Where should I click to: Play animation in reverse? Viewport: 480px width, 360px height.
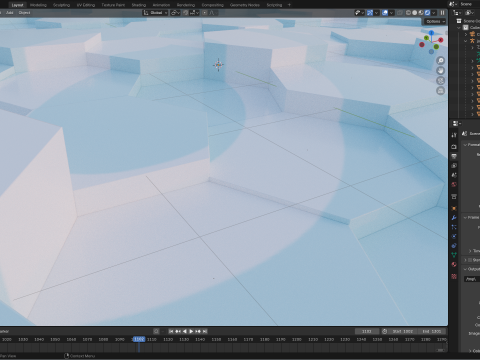tap(185, 331)
